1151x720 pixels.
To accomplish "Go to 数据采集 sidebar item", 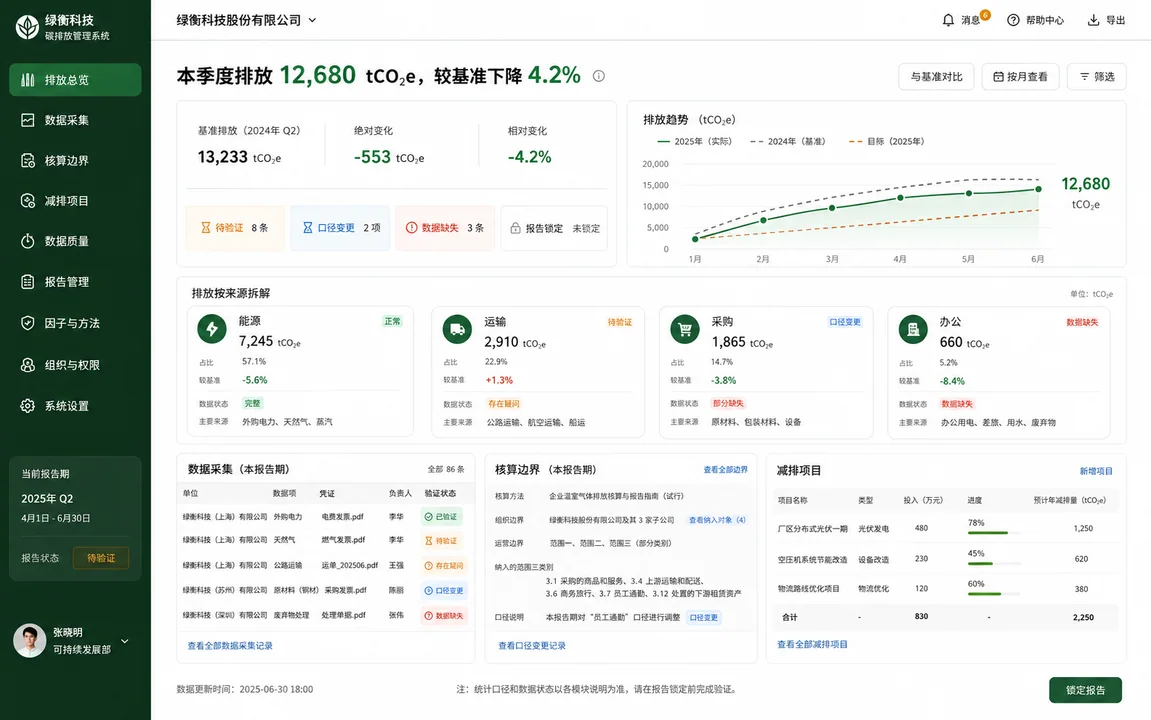I will pos(75,120).
